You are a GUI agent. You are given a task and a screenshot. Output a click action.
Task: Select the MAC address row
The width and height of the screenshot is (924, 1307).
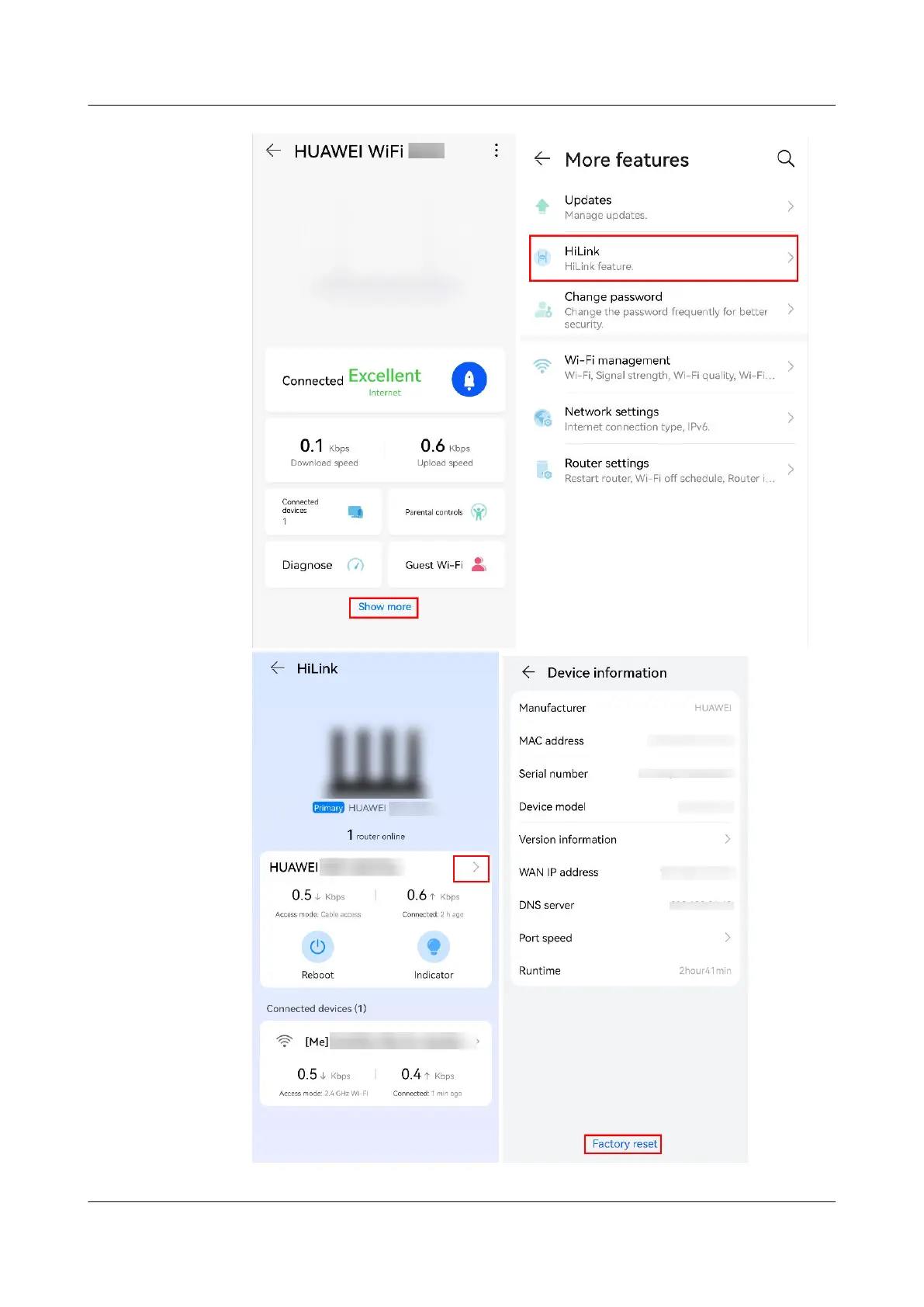(x=625, y=741)
